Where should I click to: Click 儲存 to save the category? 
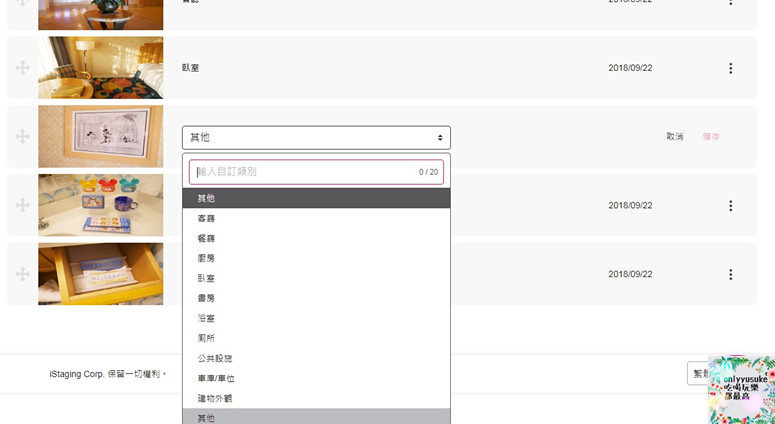click(711, 137)
